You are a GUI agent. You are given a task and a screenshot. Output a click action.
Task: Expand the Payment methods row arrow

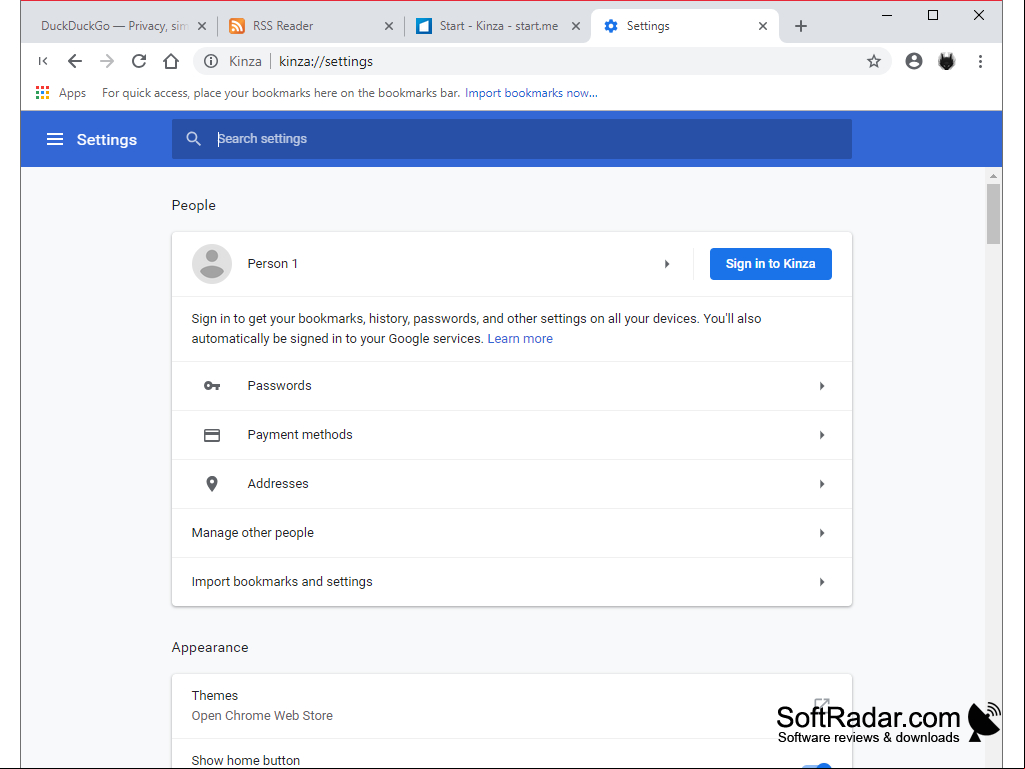click(x=822, y=435)
